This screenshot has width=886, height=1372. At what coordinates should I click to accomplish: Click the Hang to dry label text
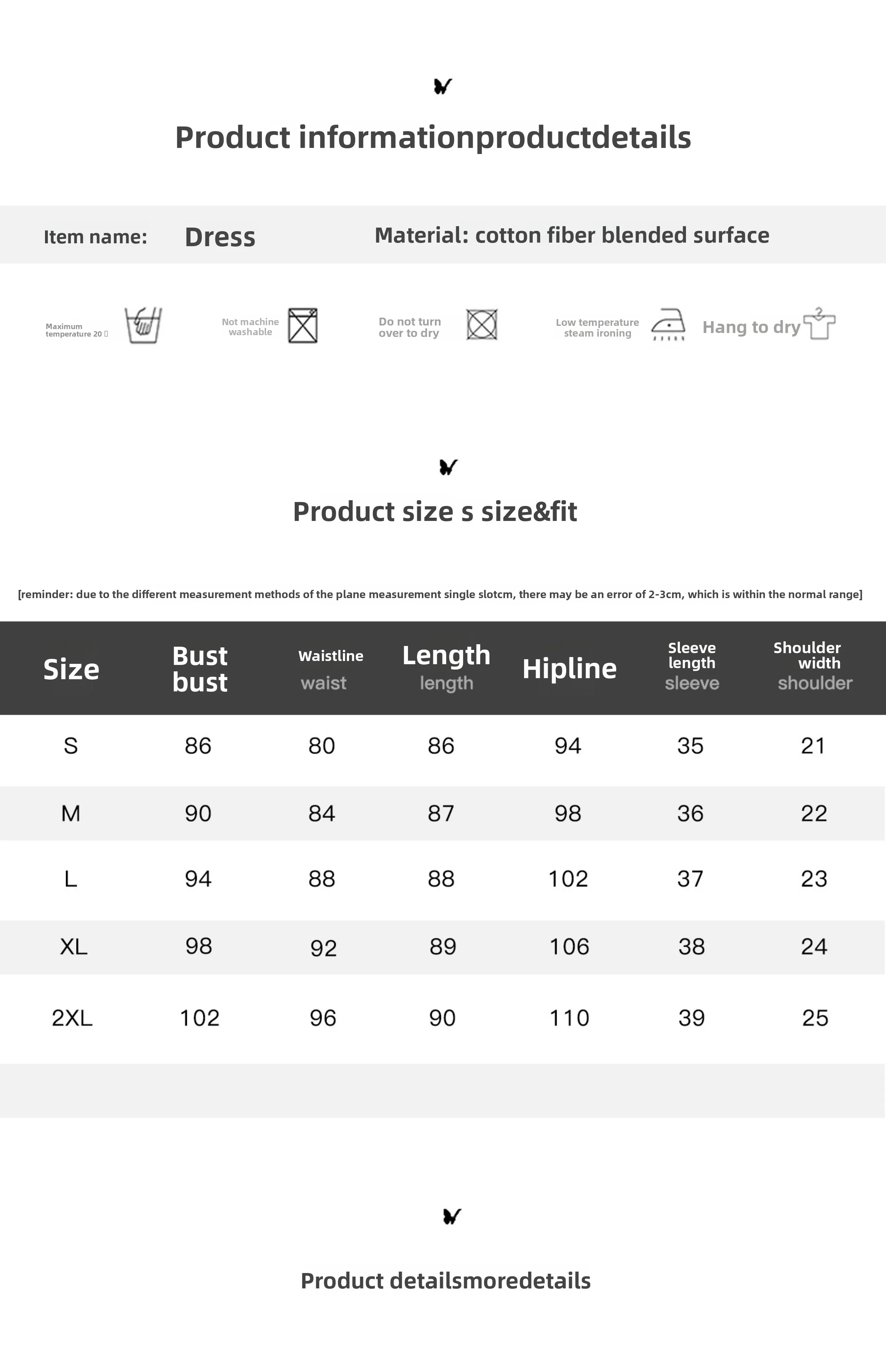pos(751,327)
